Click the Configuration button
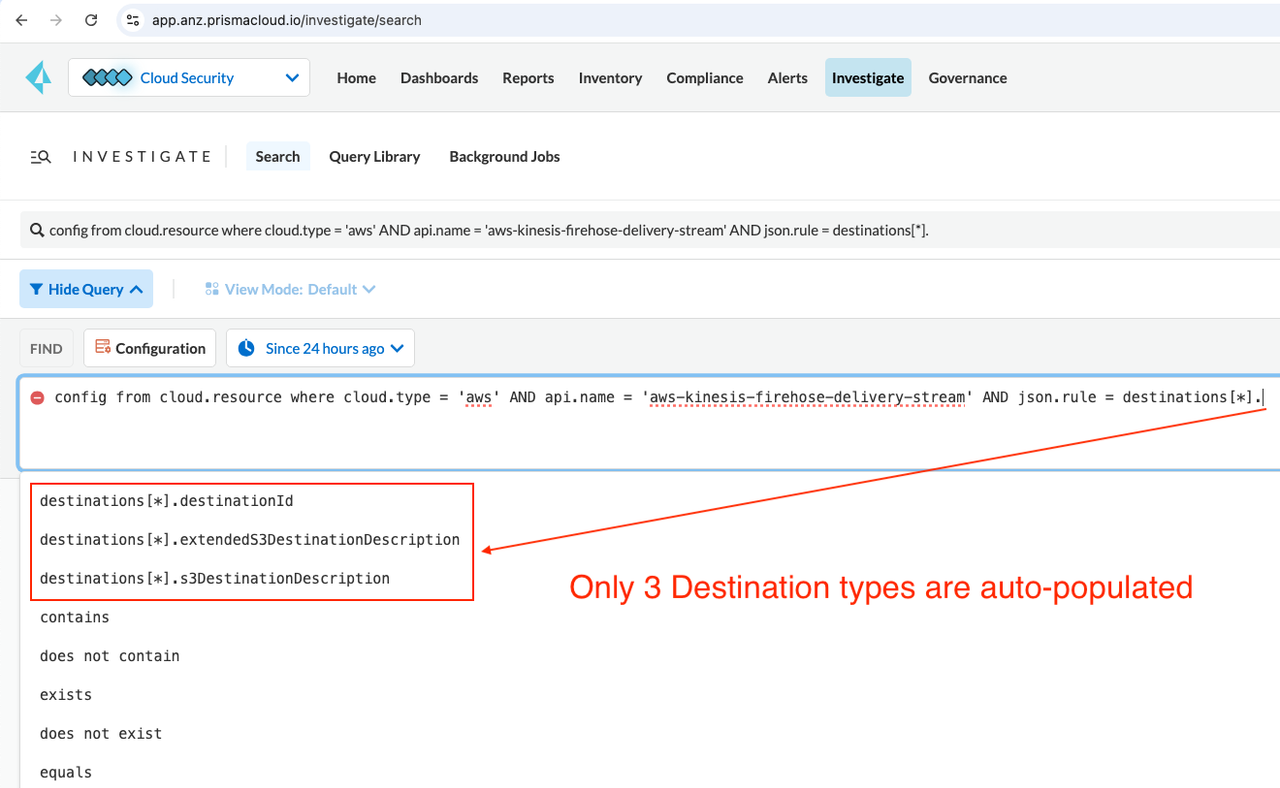Viewport: 1280px width, 788px height. click(150, 348)
